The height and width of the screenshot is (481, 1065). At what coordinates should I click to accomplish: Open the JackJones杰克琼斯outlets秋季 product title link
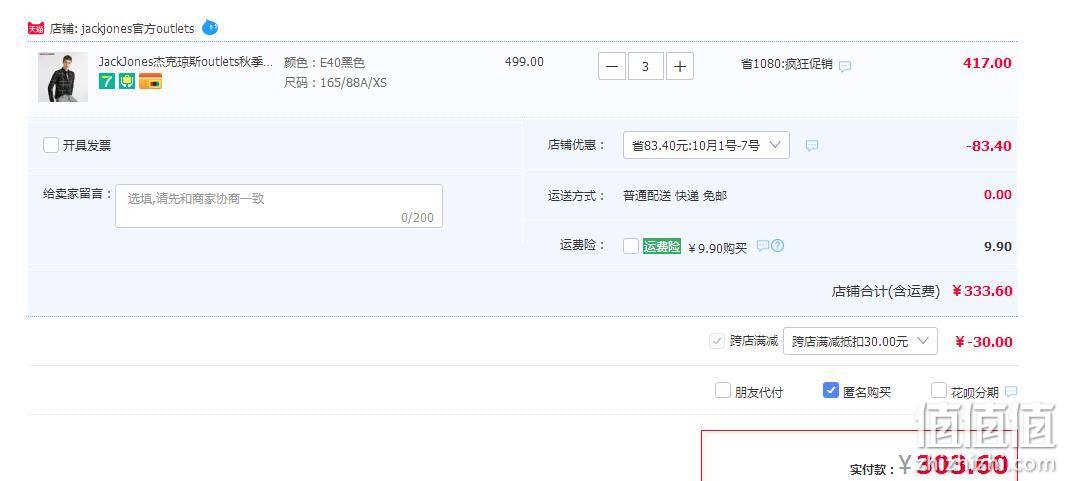185,62
